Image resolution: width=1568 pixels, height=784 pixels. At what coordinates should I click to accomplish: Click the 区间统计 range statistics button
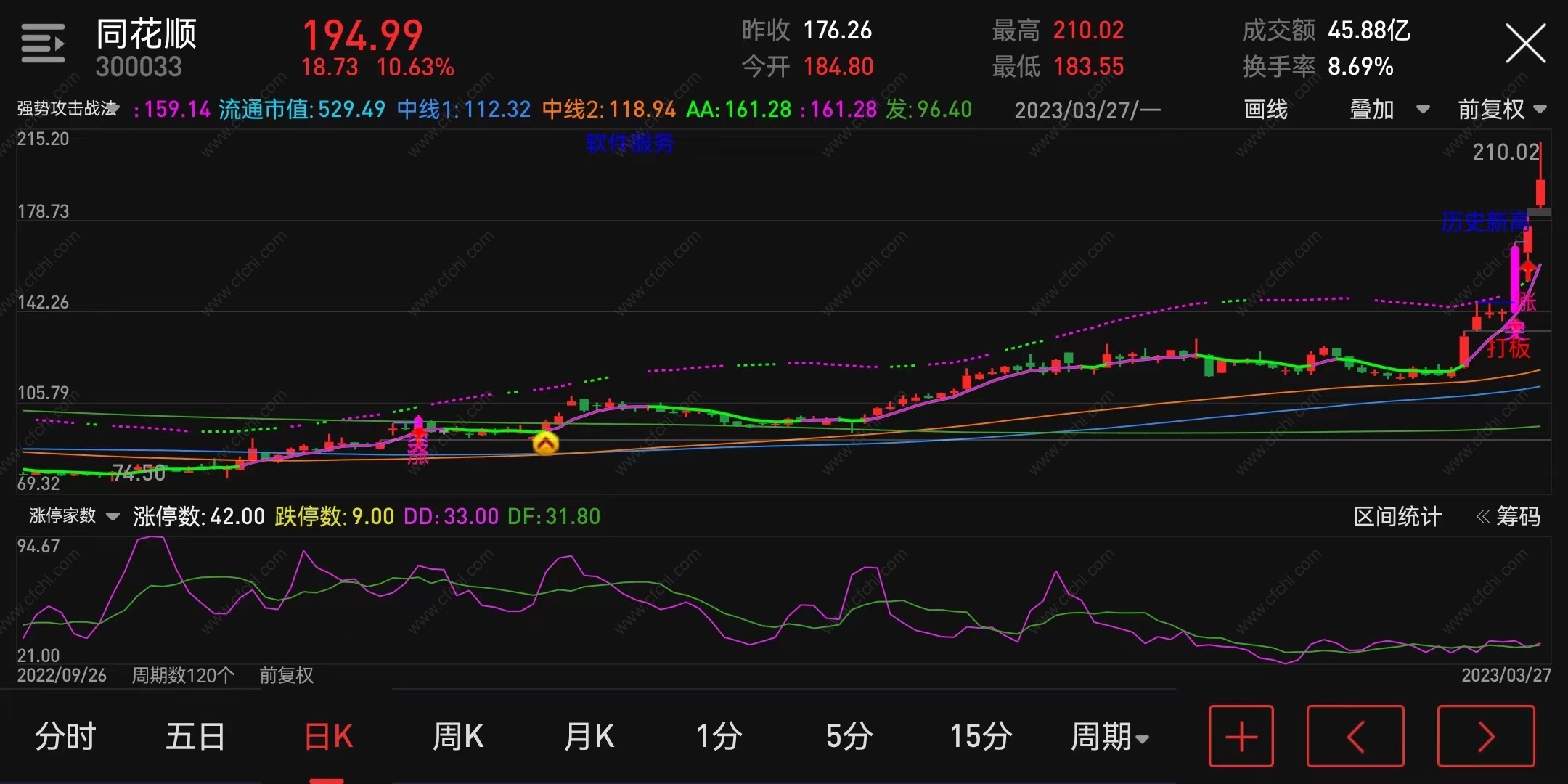point(1397,517)
